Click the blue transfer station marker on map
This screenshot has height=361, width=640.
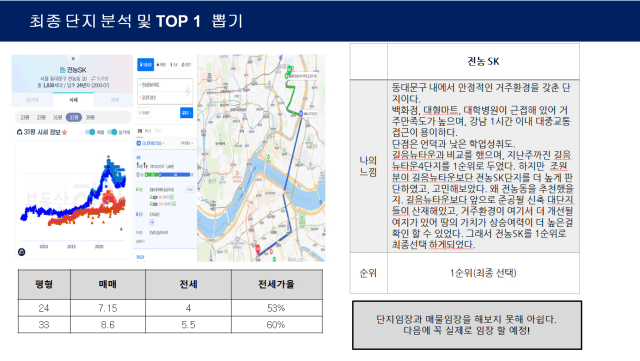[301, 113]
